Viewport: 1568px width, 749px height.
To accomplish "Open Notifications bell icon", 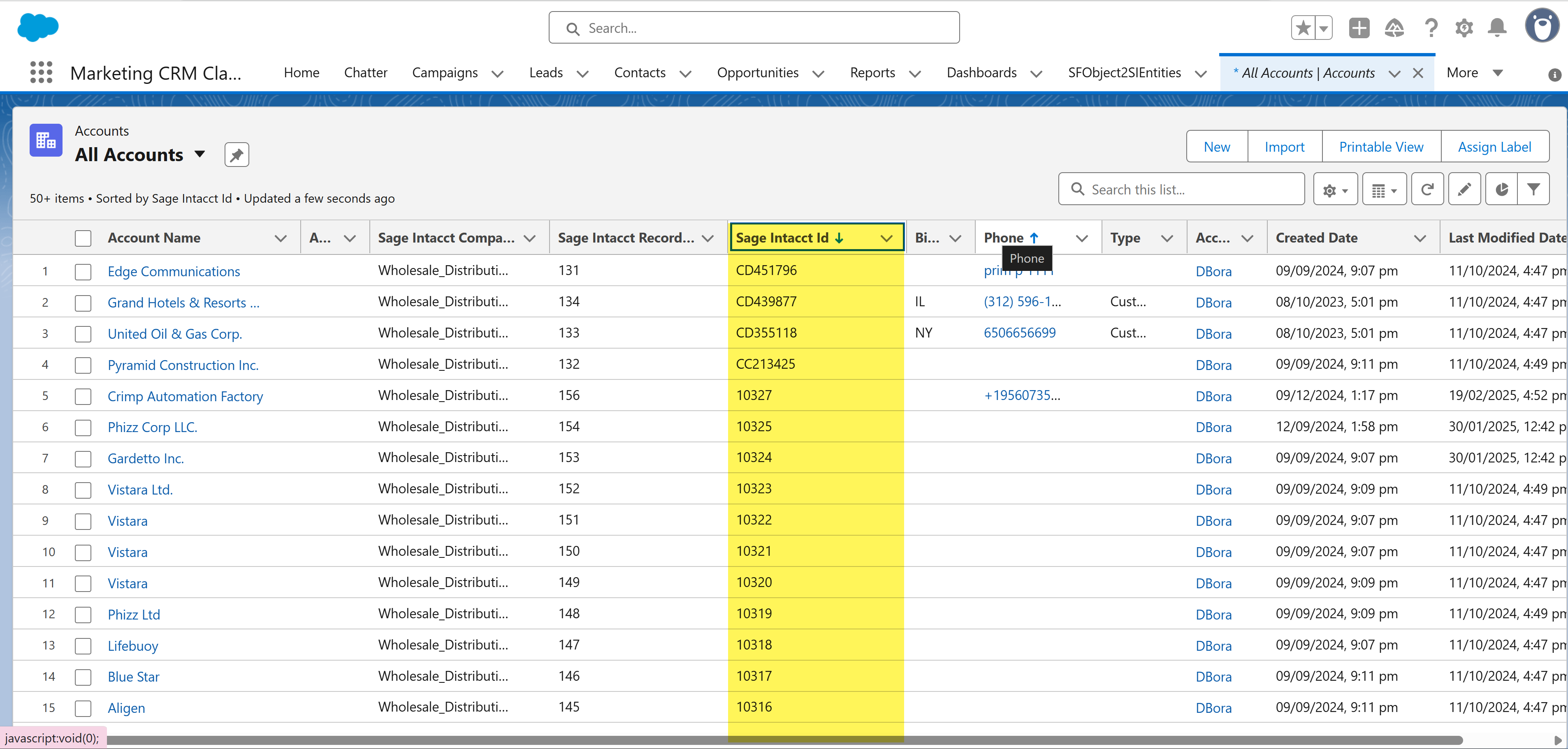I will click(1497, 28).
